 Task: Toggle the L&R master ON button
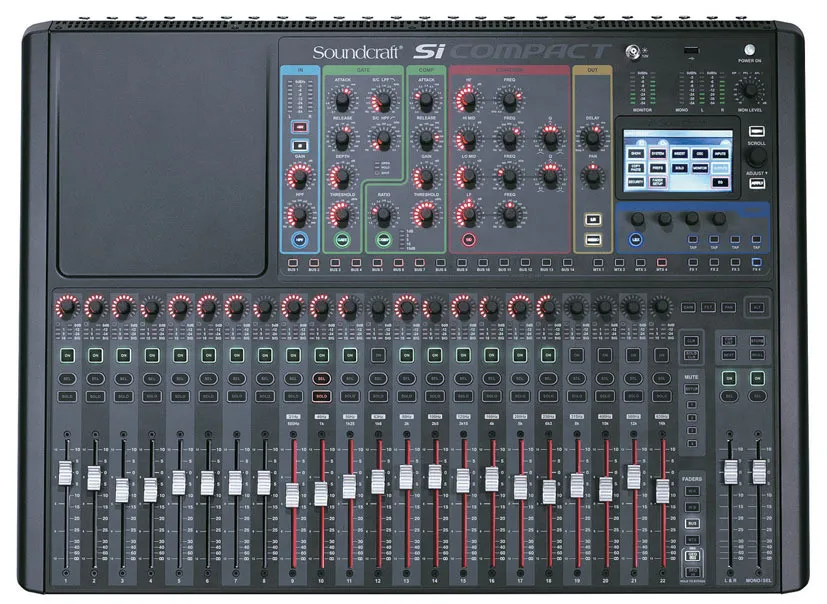(729, 378)
